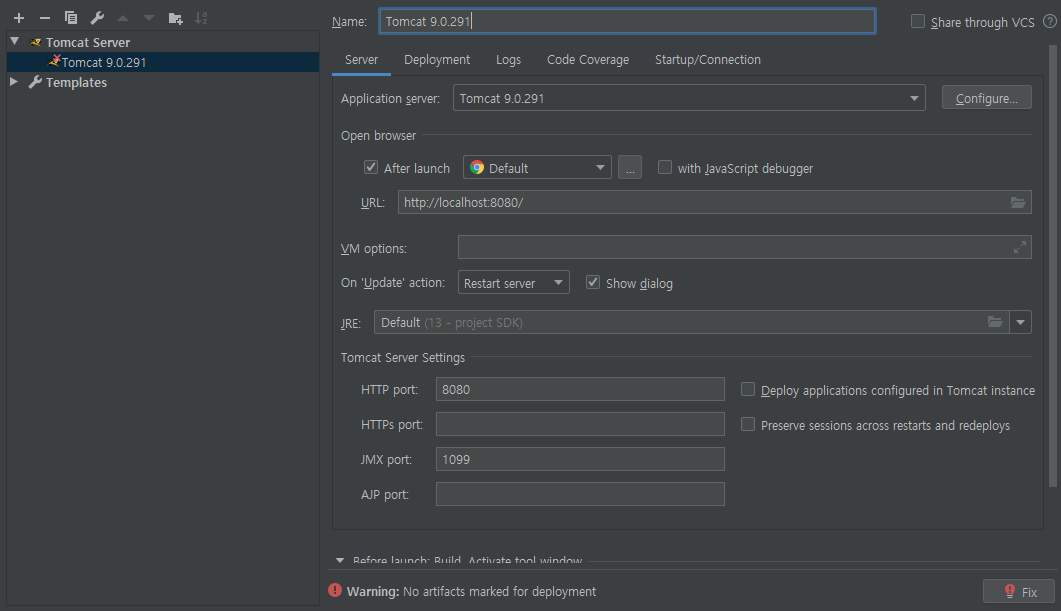Click HTTPs port field
The height and width of the screenshot is (611, 1061).
pyautogui.click(x=580, y=424)
